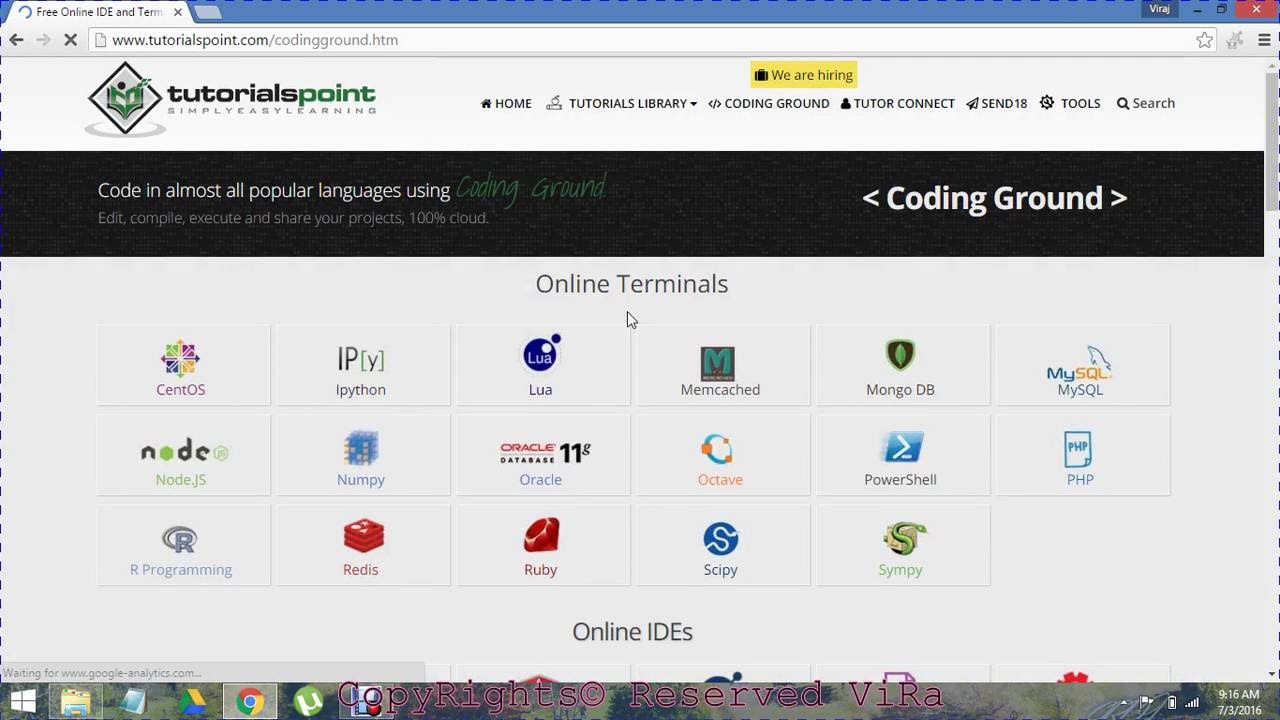This screenshot has height=720, width=1280.
Task: Go back with browser back arrow
Action: tap(16, 40)
